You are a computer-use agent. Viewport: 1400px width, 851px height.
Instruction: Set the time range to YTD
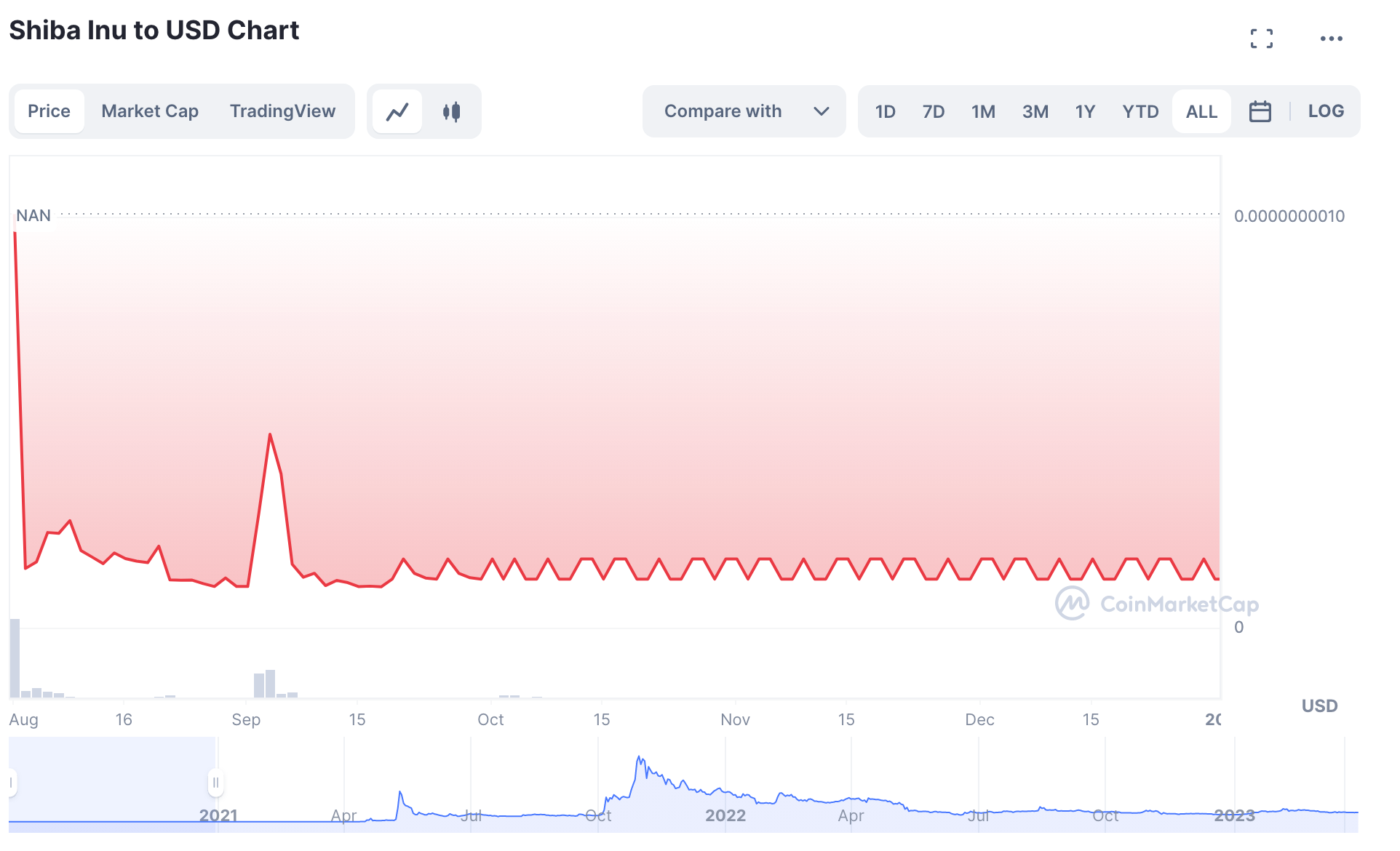point(1140,111)
